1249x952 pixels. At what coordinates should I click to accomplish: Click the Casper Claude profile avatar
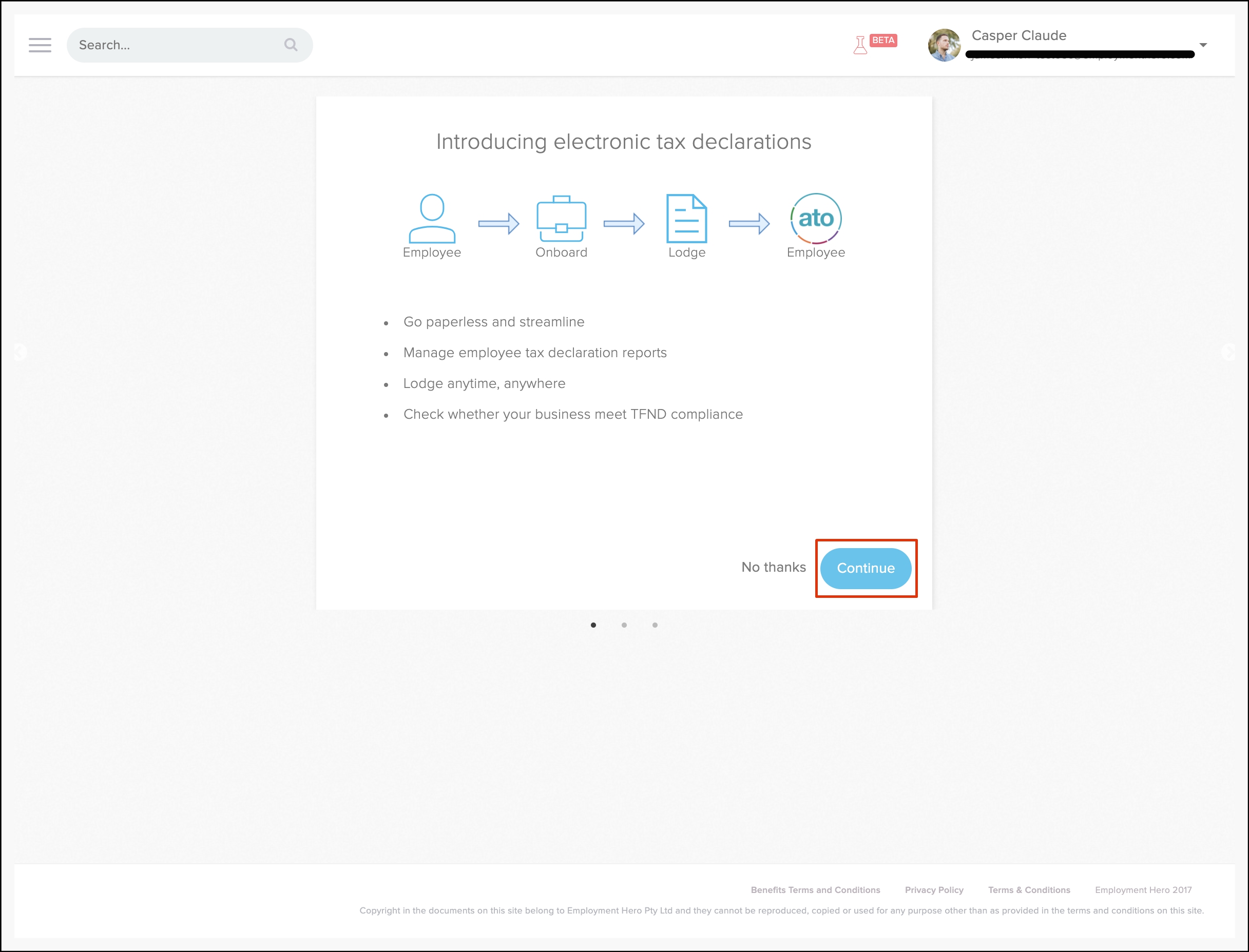(x=944, y=45)
